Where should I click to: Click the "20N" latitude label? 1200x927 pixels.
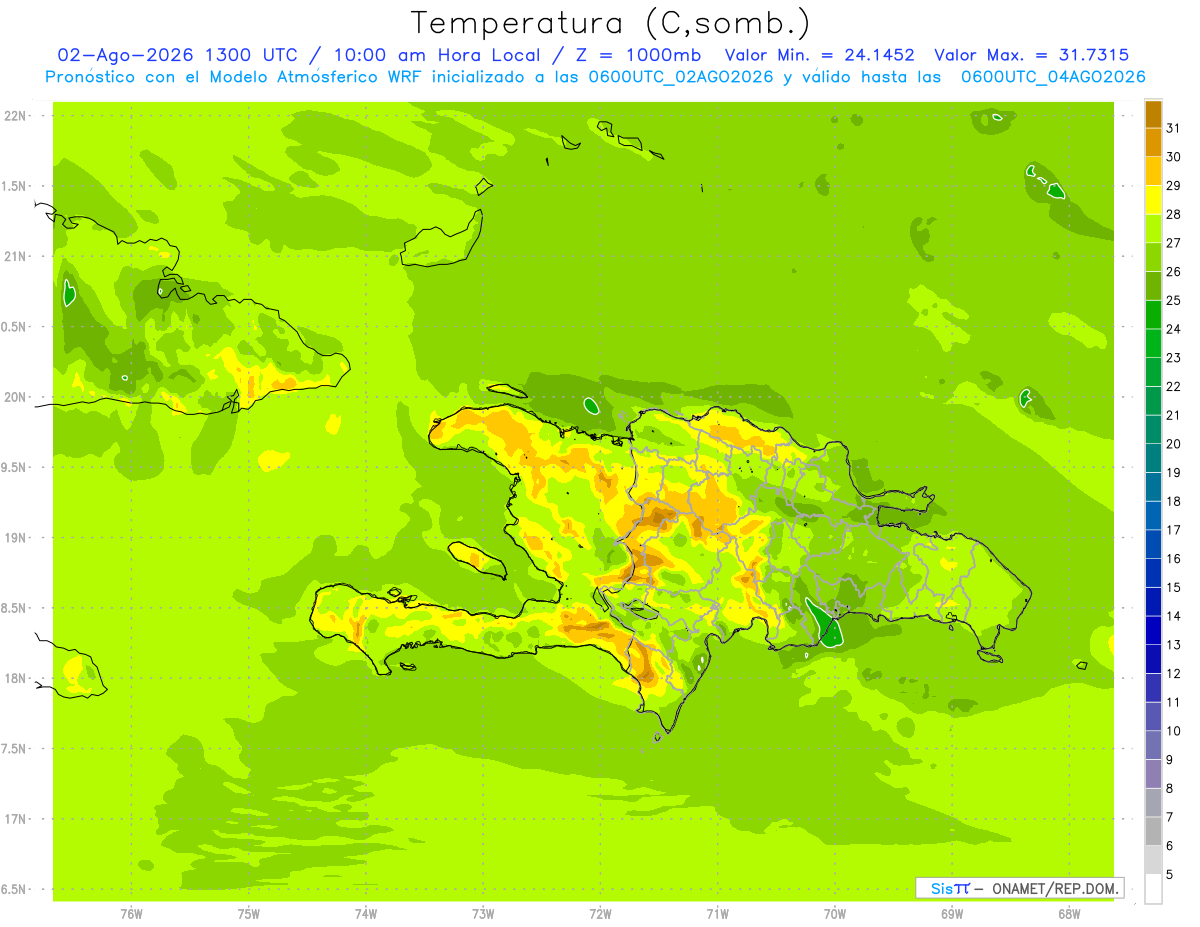pyautogui.click(x=17, y=397)
